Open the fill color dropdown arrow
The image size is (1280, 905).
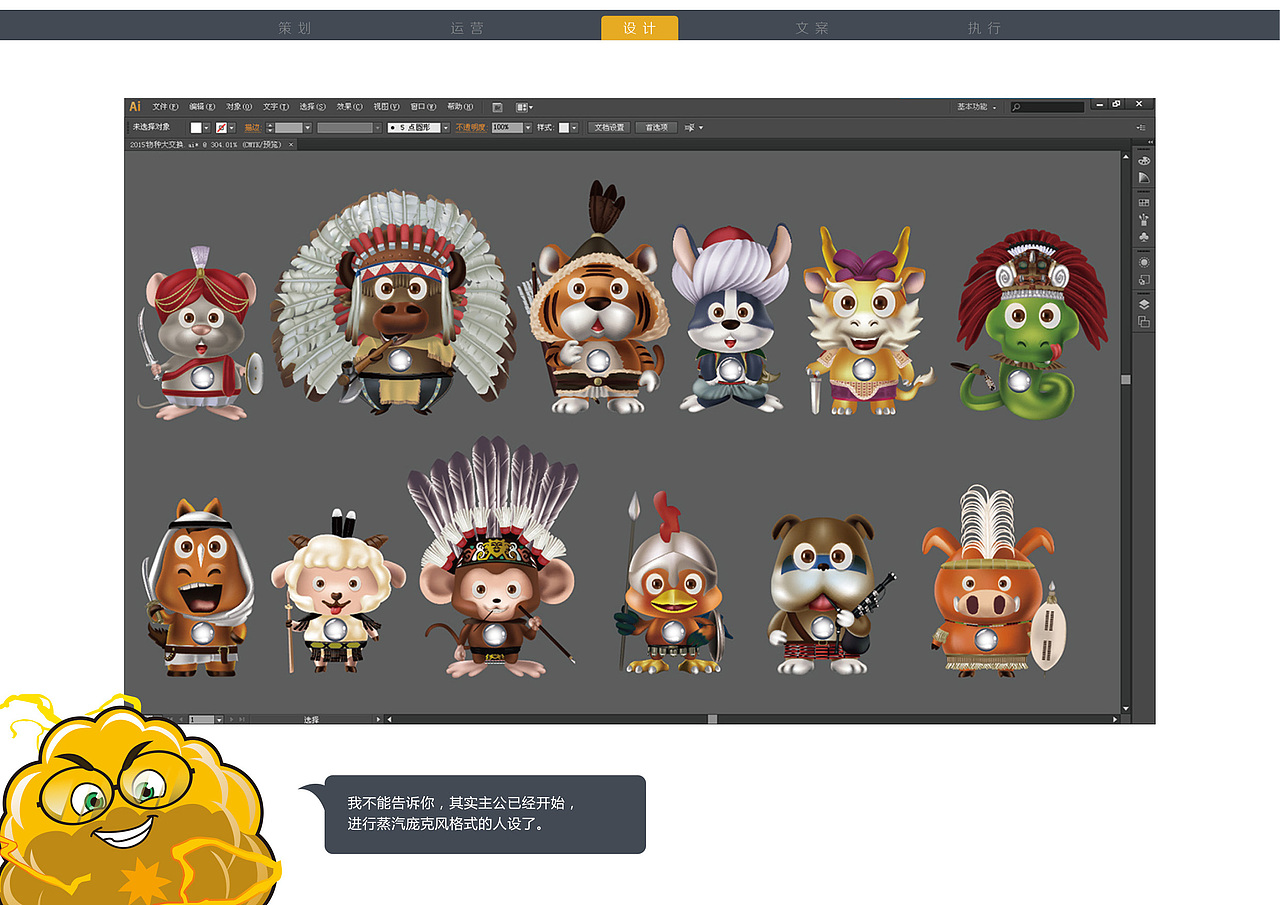pyautogui.click(x=207, y=127)
